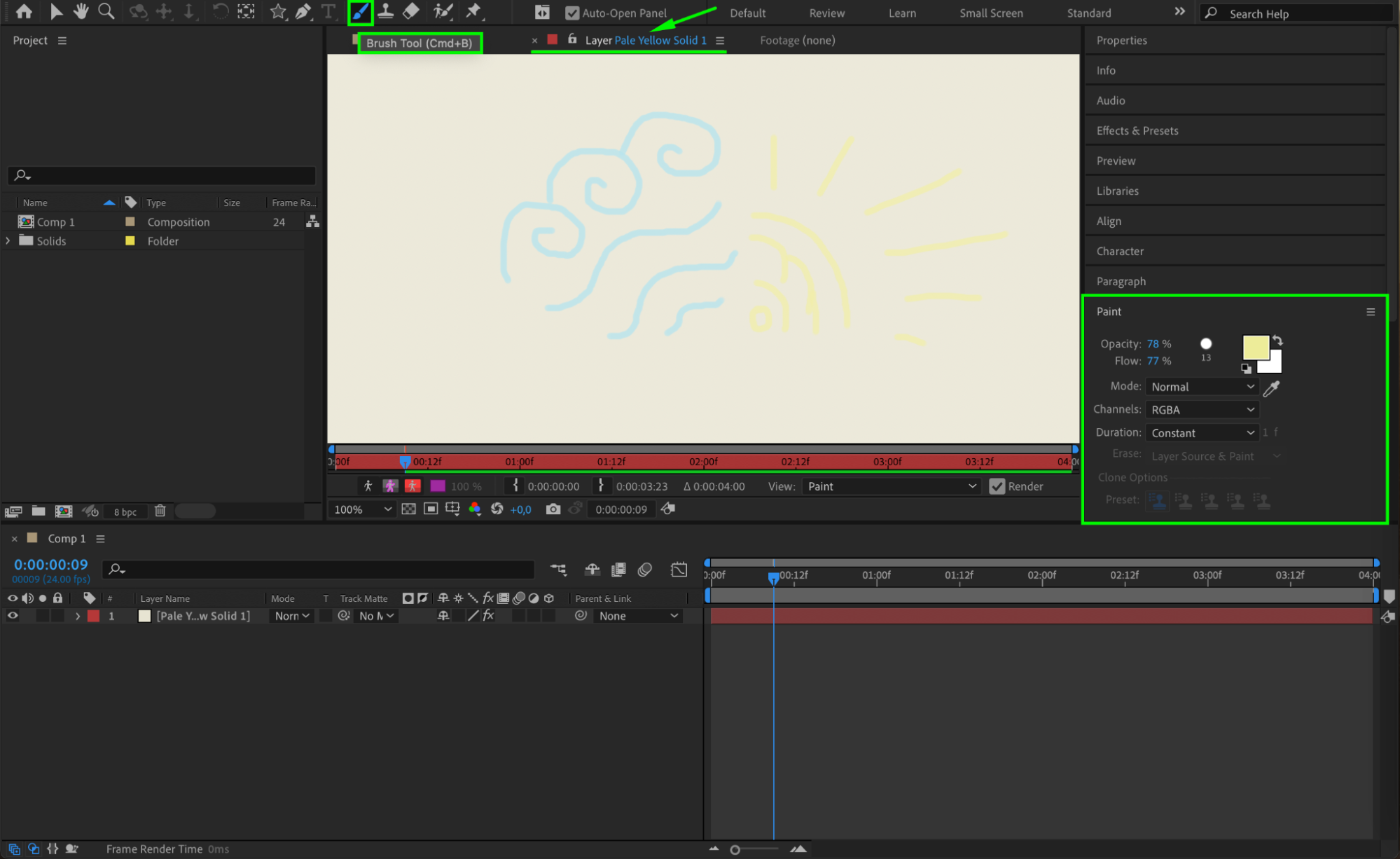Click the Puppet Pin tool
The image size is (1400, 859).
click(x=474, y=12)
